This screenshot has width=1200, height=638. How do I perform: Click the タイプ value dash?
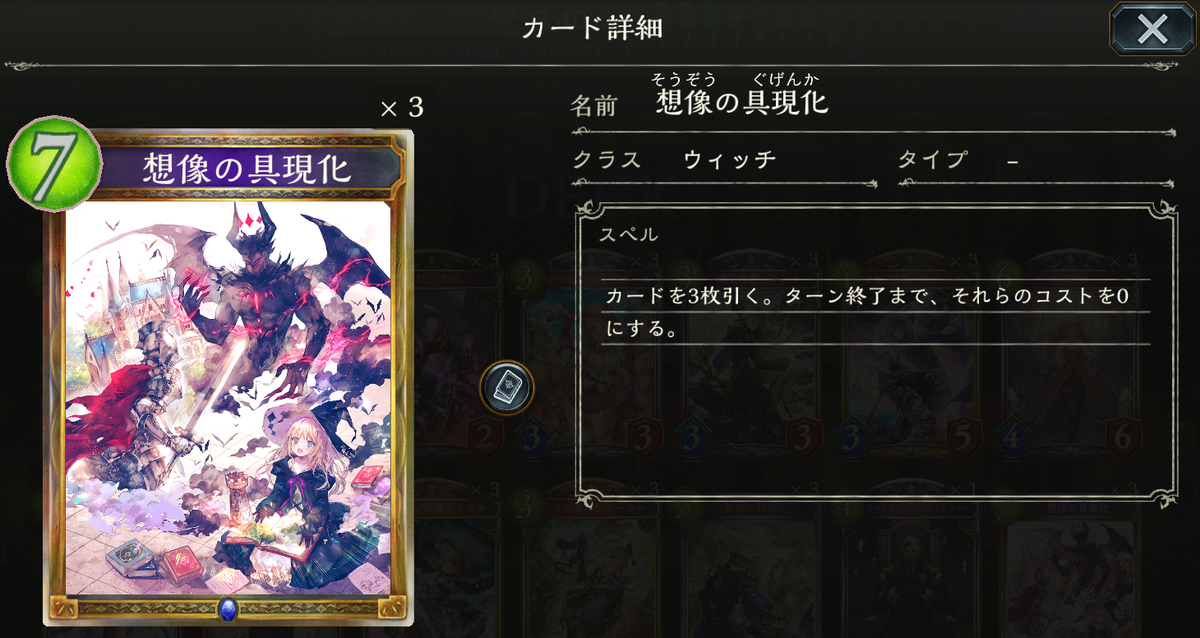(x=1013, y=161)
